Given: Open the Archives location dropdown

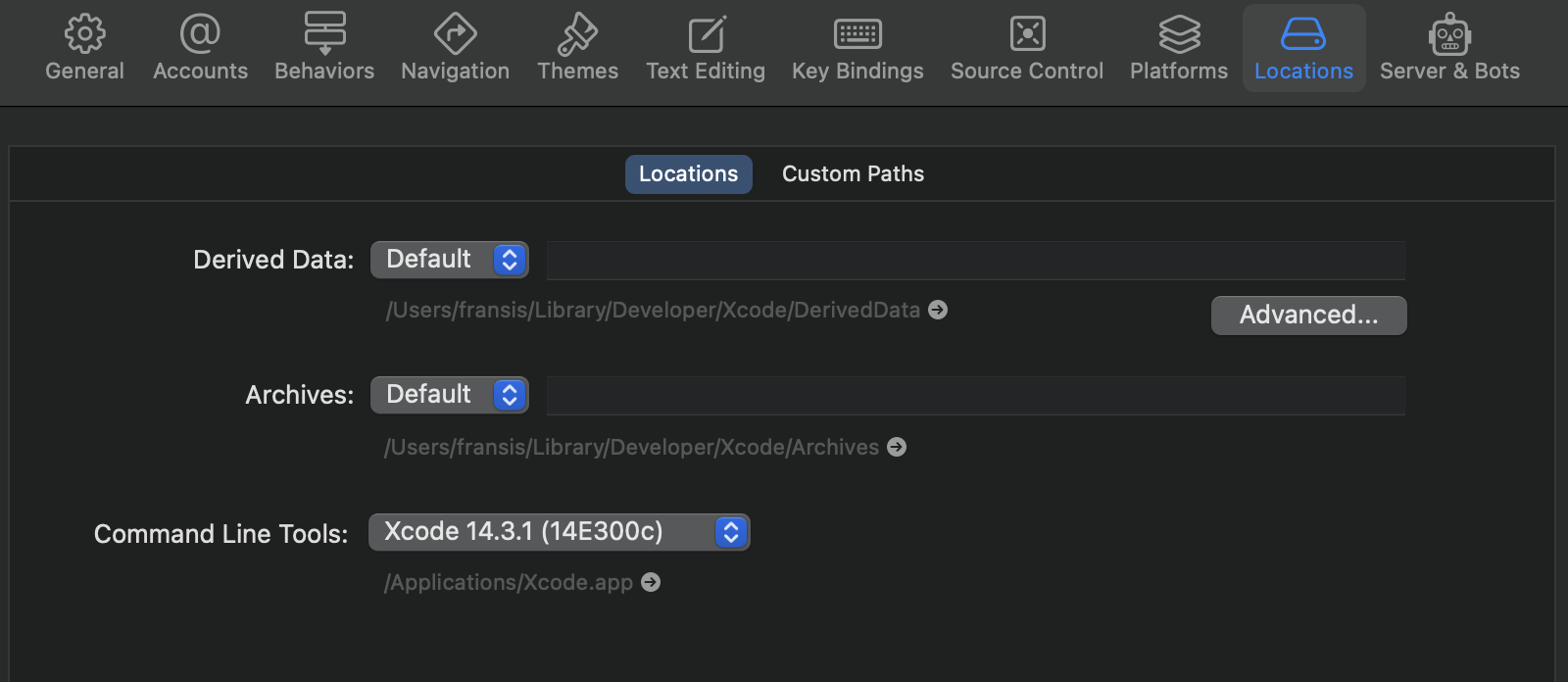Looking at the screenshot, I should pyautogui.click(x=450, y=395).
